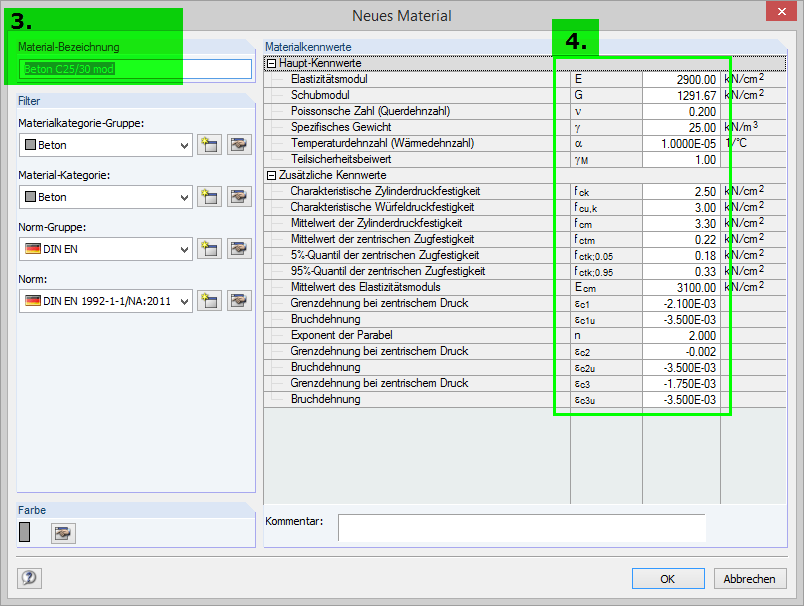The image size is (804, 606).
Task: Cancel the dialog via Abbrechen
Action: coord(750,579)
